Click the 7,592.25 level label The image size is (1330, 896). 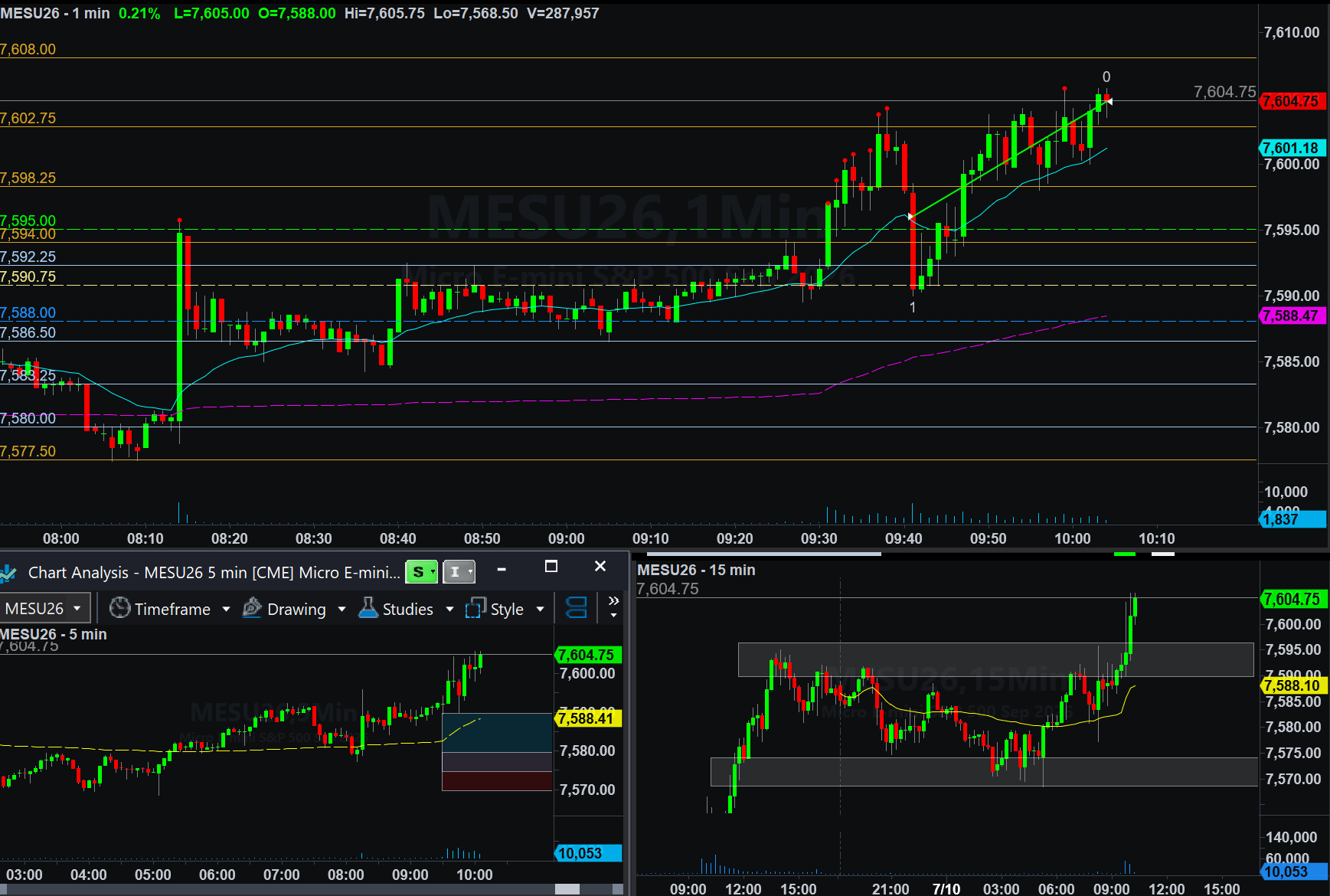pos(28,257)
